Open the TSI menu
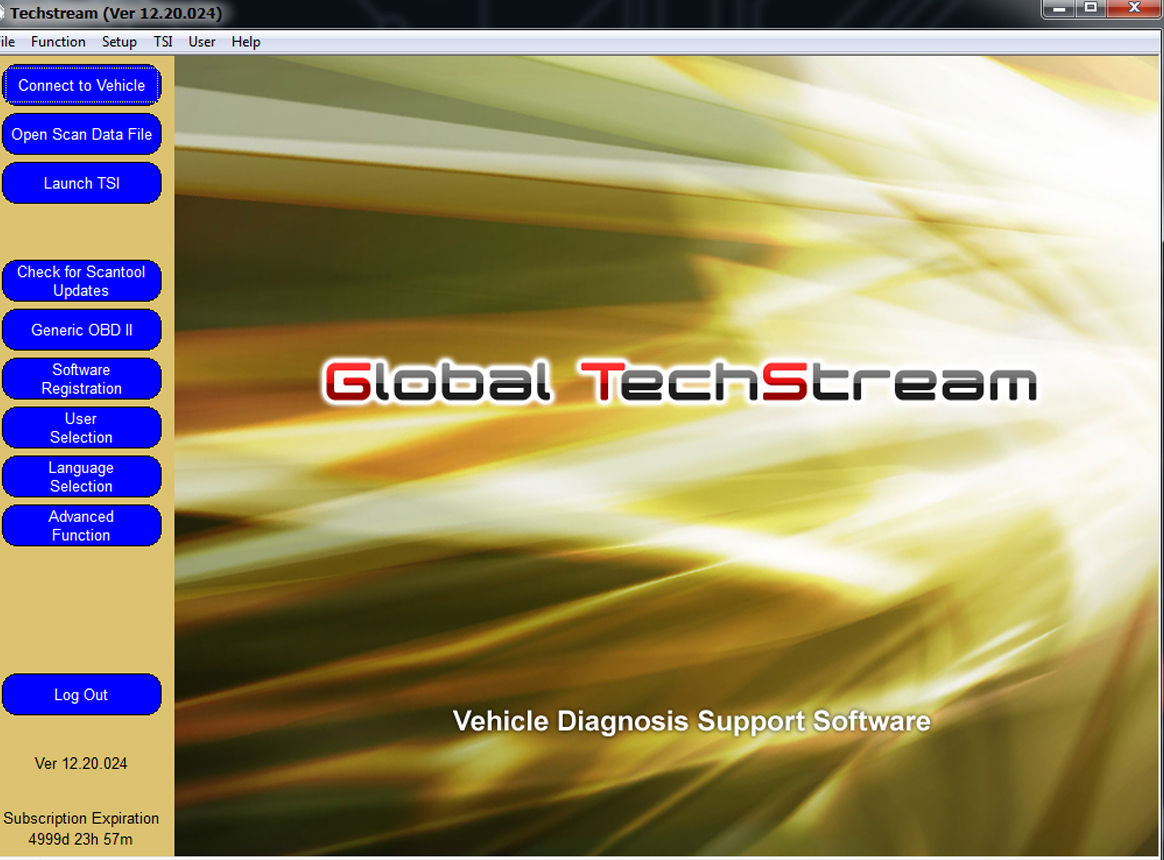The height and width of the screenshot is (860, 1164). click(163, 42)
